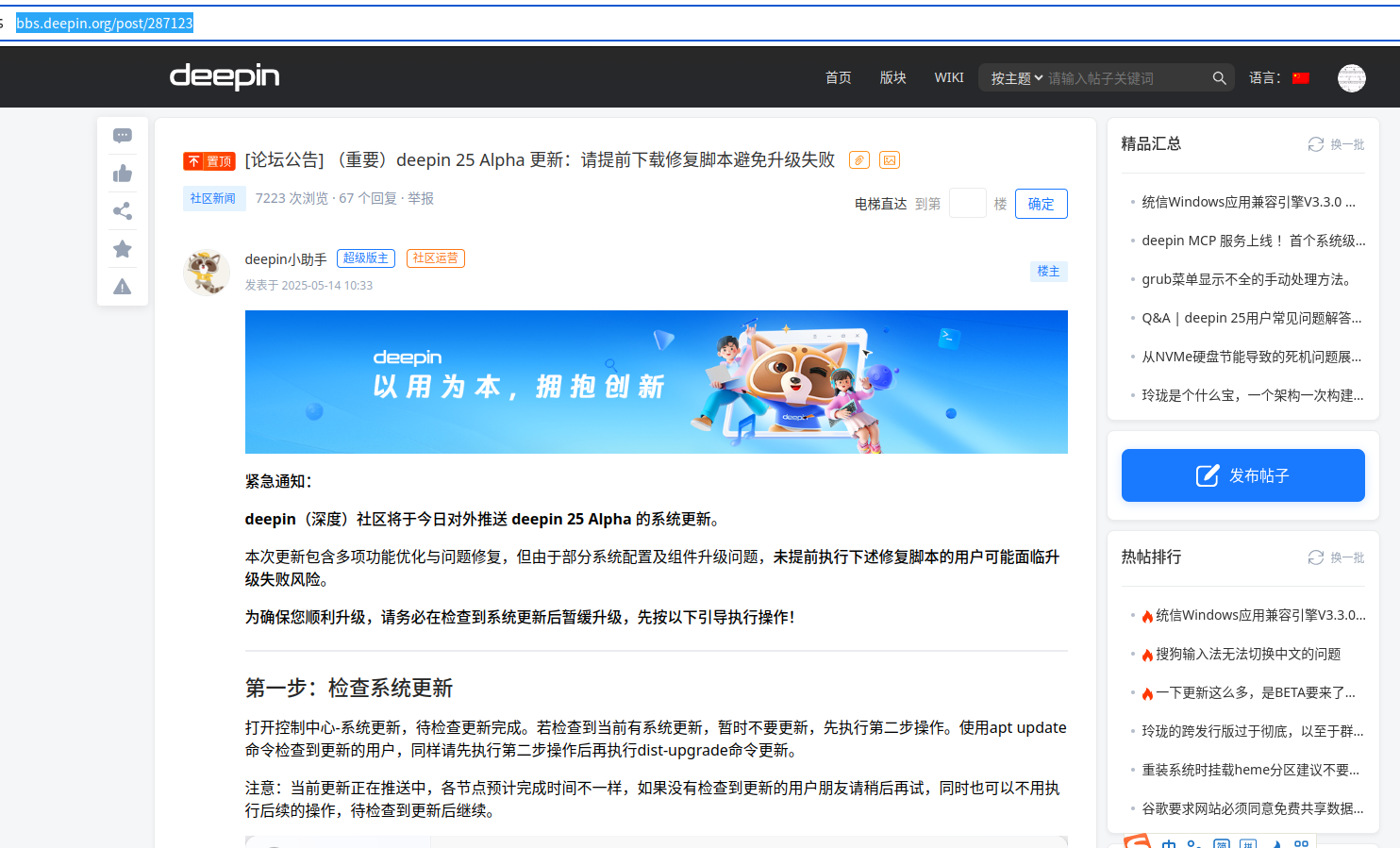Click the warning triangle report icon

click(123, 287)
